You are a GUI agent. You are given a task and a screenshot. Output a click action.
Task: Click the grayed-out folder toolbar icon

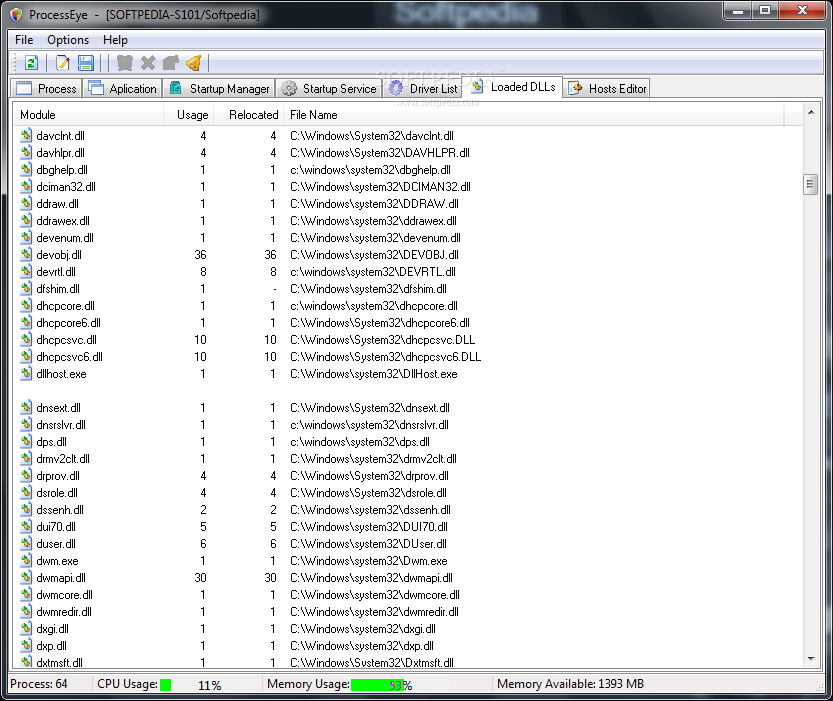171,63
